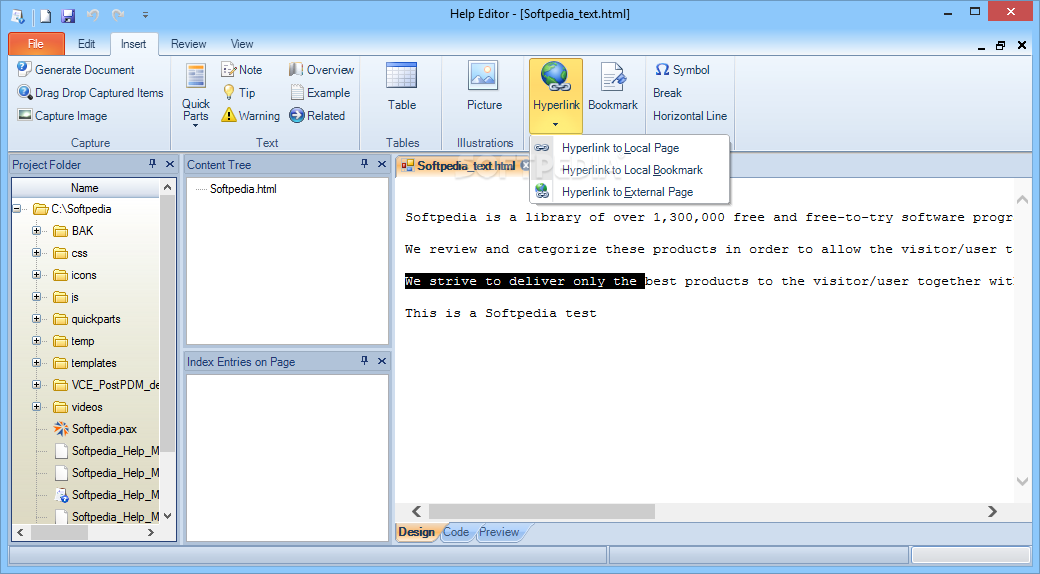Viewport: 1040px width, 574px height.
Task: Expand the js folder
Action: coord(36,297)
